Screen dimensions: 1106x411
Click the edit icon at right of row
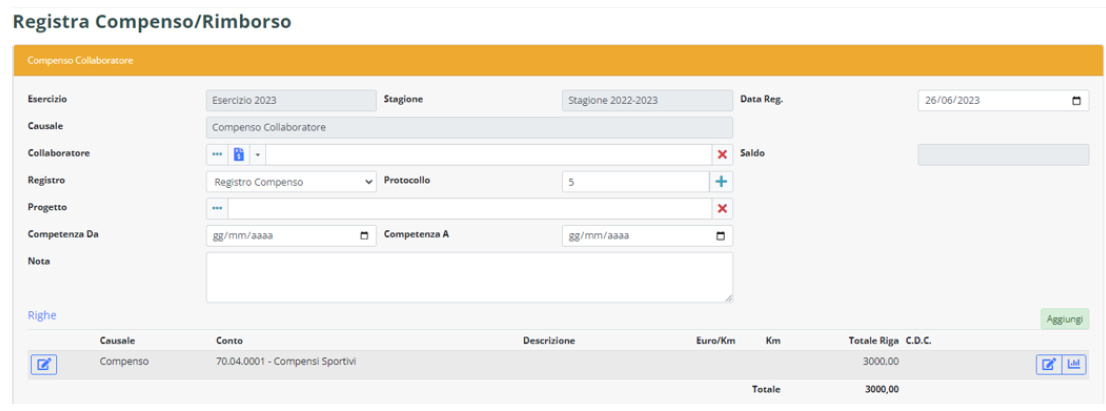tap(1048, 364)
